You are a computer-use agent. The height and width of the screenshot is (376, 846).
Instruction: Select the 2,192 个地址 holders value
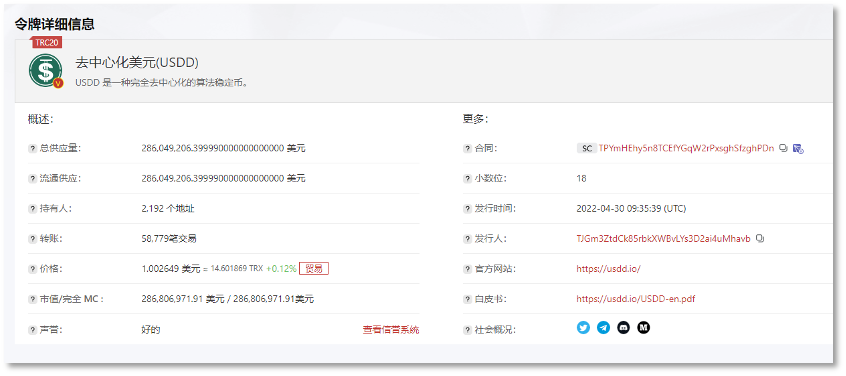pyautogui.click(x=168, y=209)
